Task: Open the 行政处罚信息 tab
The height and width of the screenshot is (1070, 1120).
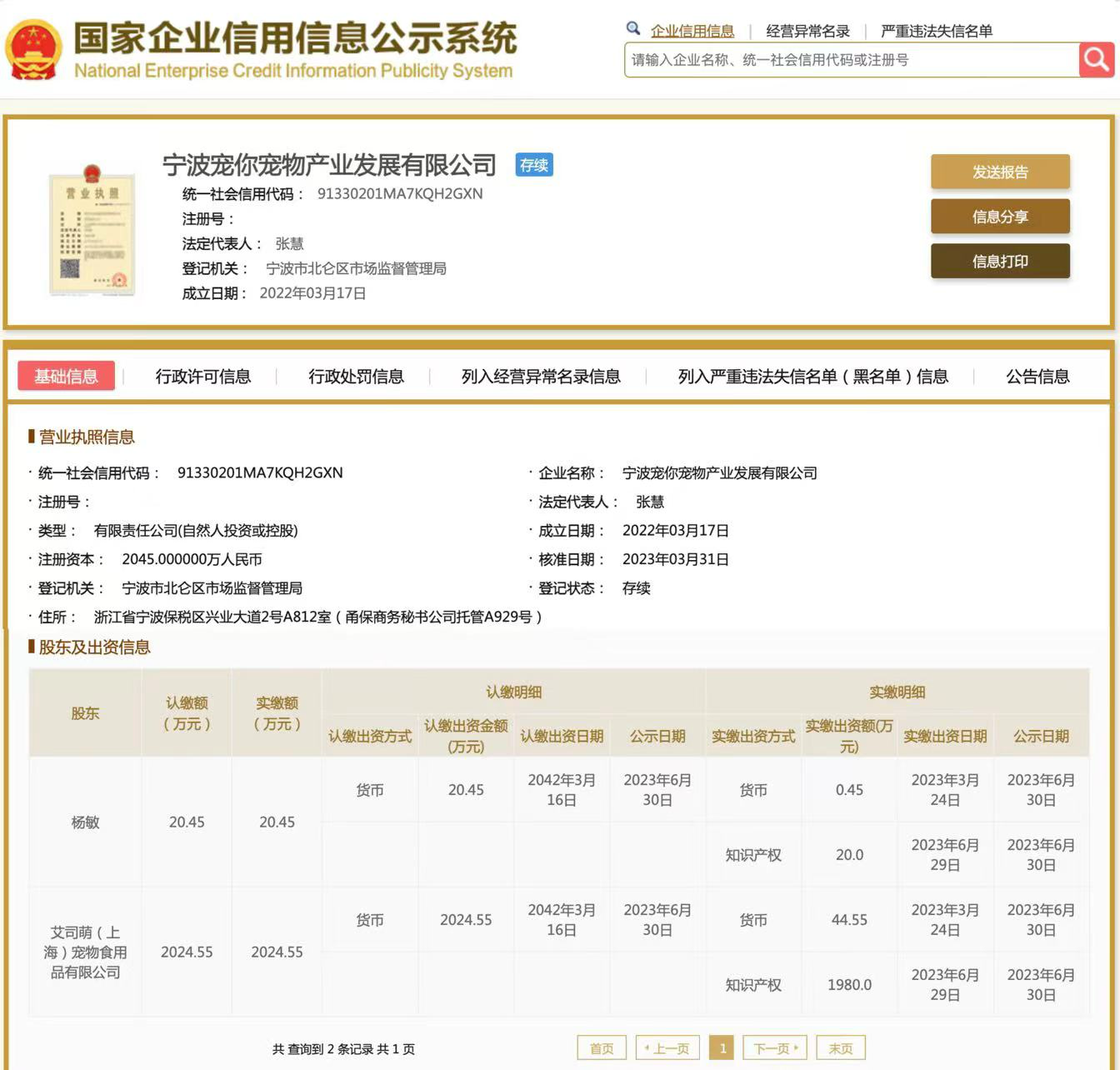Action: (x=356, y=377)
